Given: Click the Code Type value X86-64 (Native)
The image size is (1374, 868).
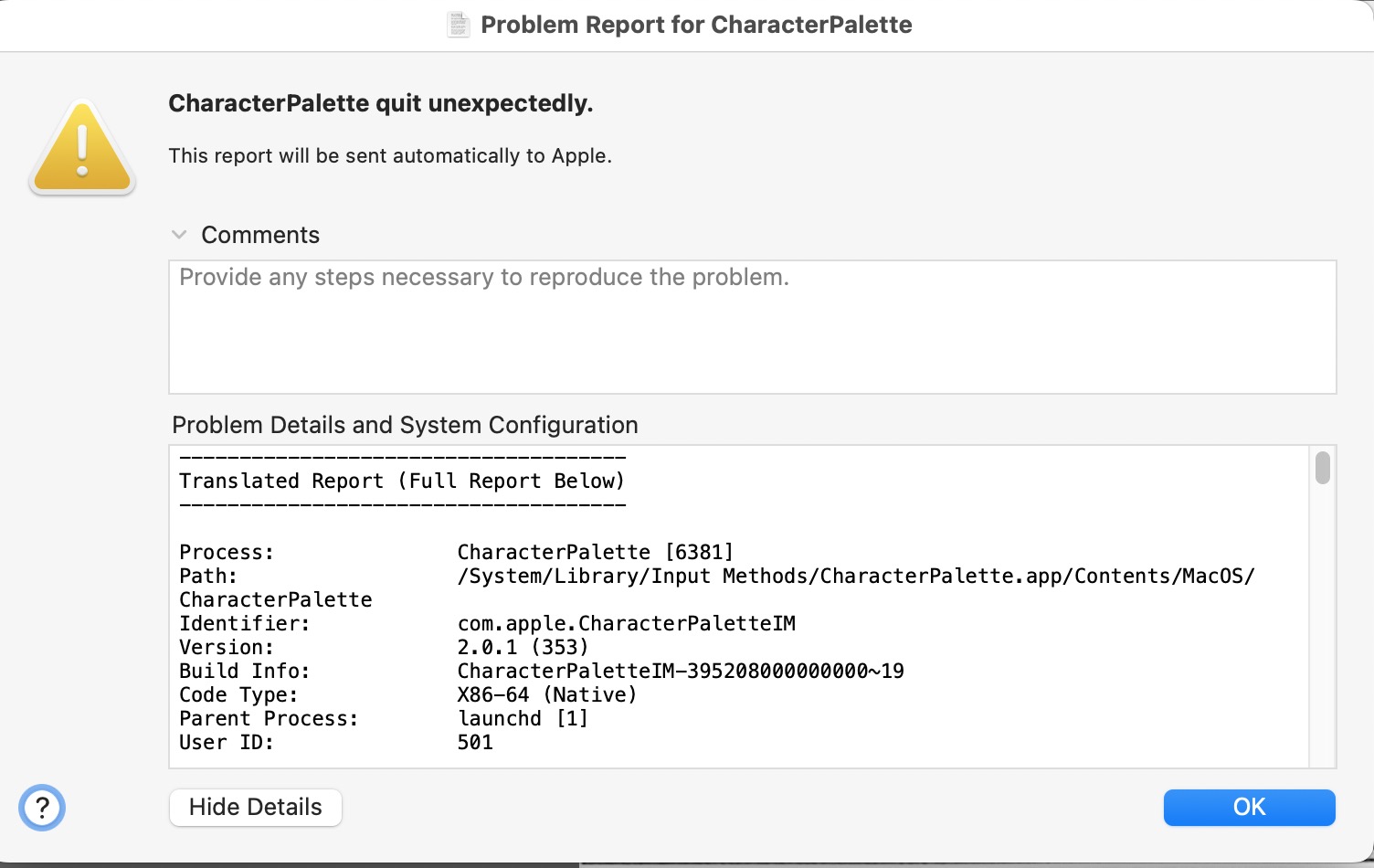Looking at the screenshot, I should tap(547, 694).
